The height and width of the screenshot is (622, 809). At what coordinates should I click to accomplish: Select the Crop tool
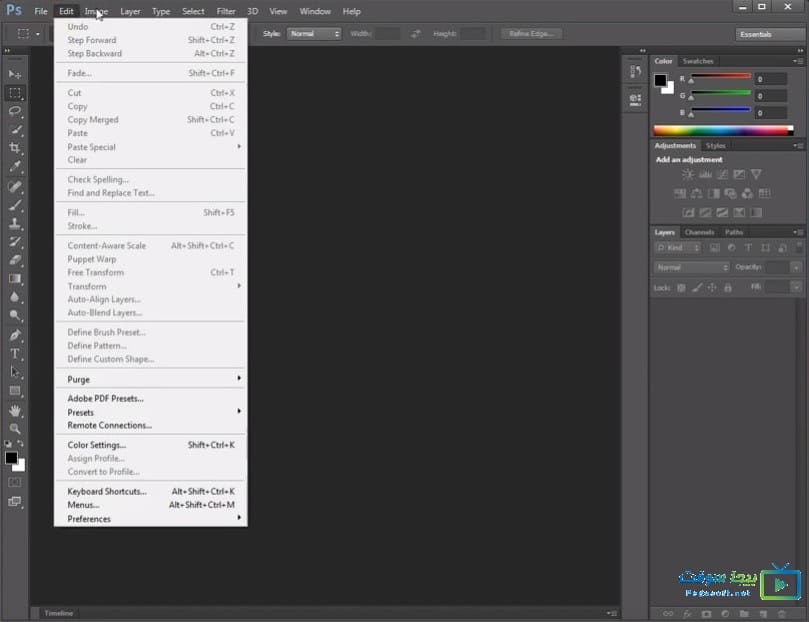(x=14, y=149)
